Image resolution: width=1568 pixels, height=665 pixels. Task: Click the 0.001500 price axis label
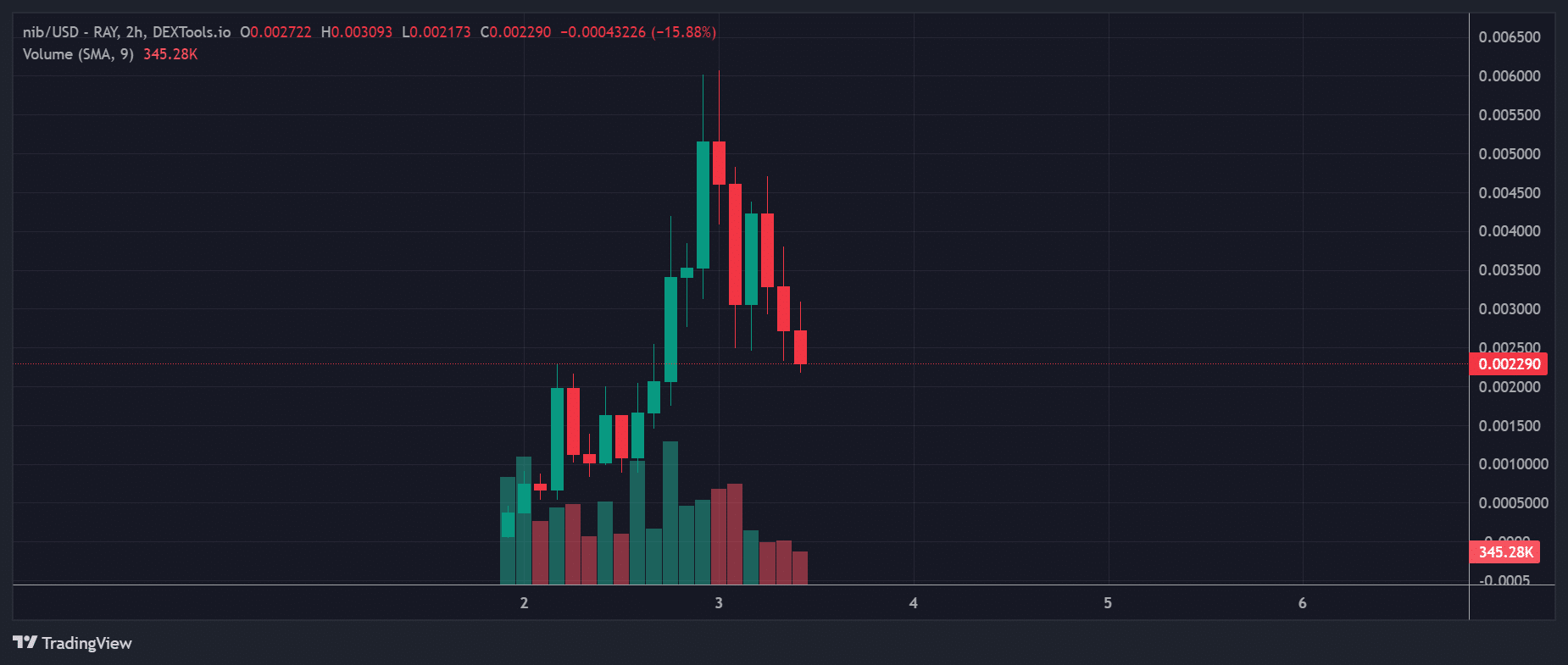pos(1510,426)
